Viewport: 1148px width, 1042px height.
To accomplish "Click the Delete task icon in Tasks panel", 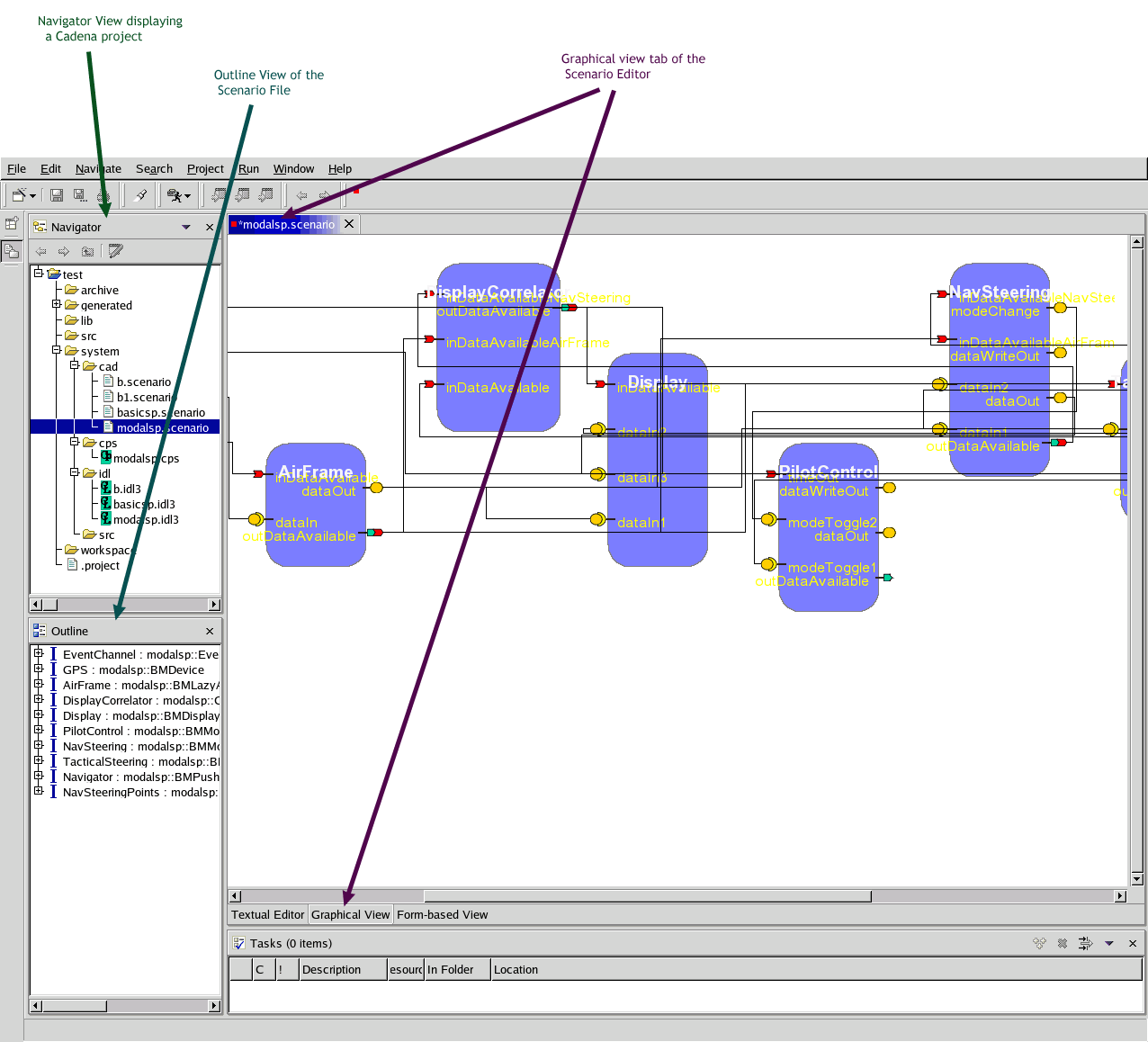I will [1063, 943].
